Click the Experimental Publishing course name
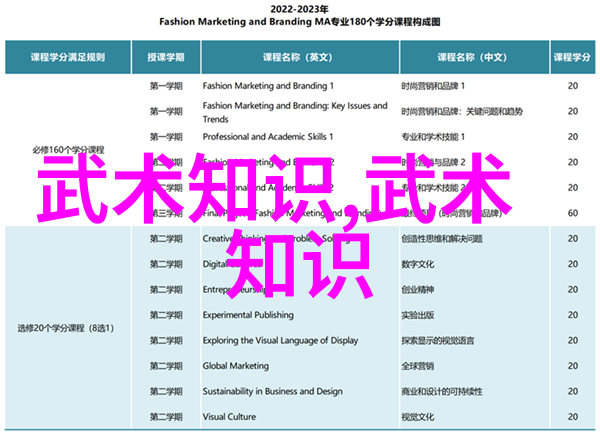Image resolution: width=600 pixels, height=435 pixels. tap(250, 314)
